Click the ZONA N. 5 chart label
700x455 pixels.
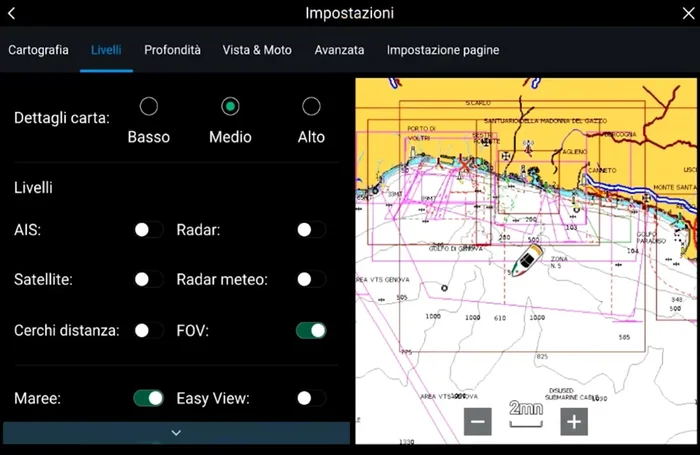click(558, 262)
